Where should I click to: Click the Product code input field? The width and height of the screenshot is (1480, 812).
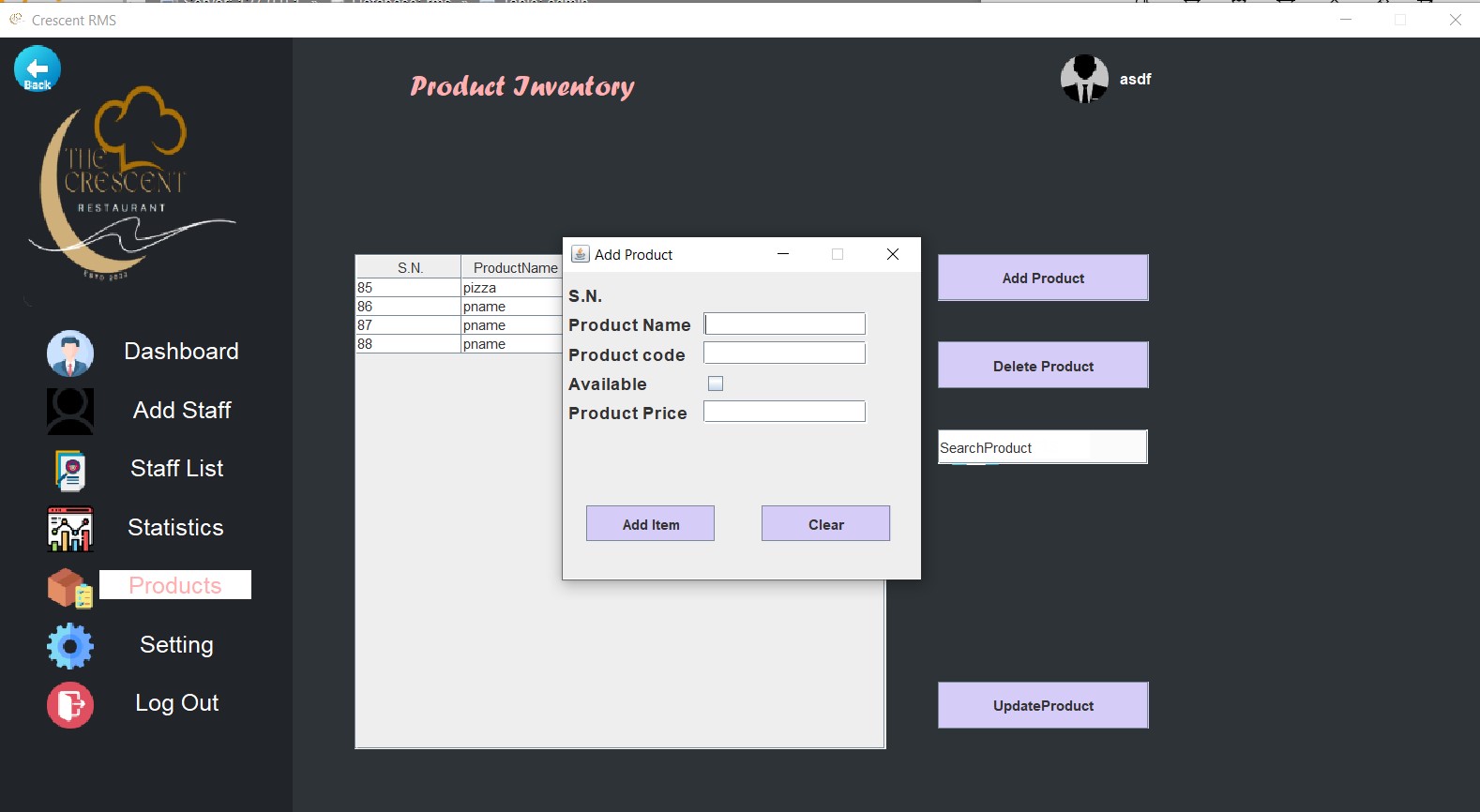(x=784, y=353)
